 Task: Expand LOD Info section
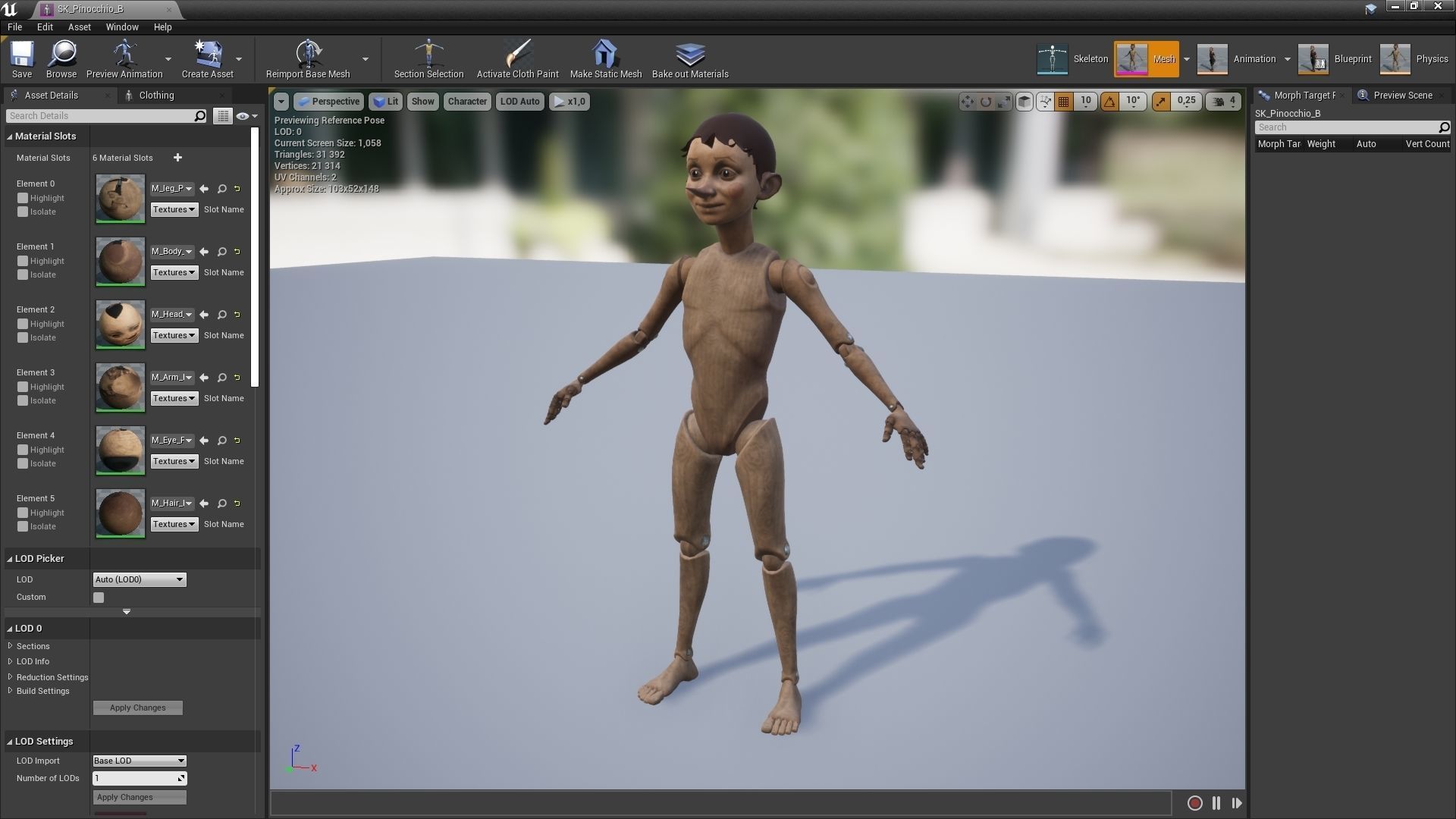point(10,661)
